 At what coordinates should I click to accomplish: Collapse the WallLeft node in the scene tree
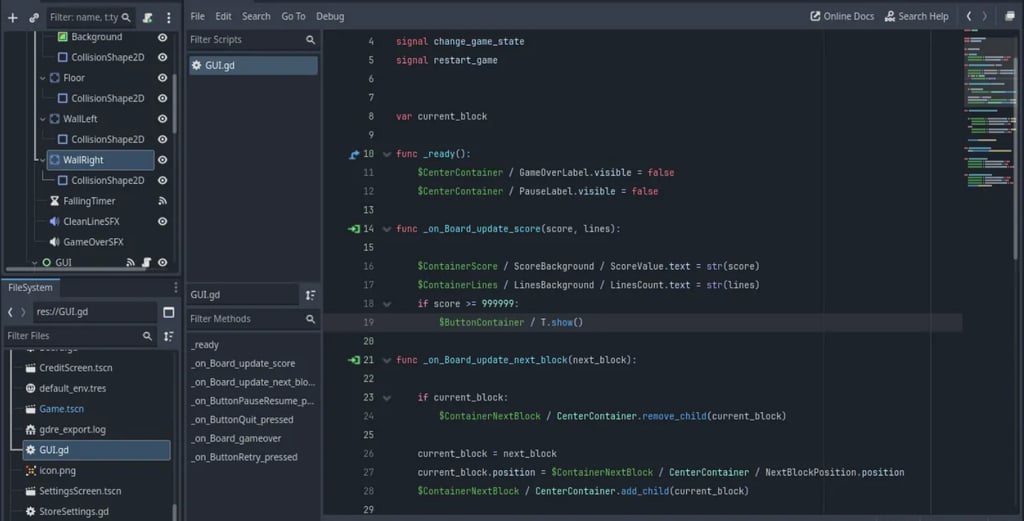coord(43,119)
